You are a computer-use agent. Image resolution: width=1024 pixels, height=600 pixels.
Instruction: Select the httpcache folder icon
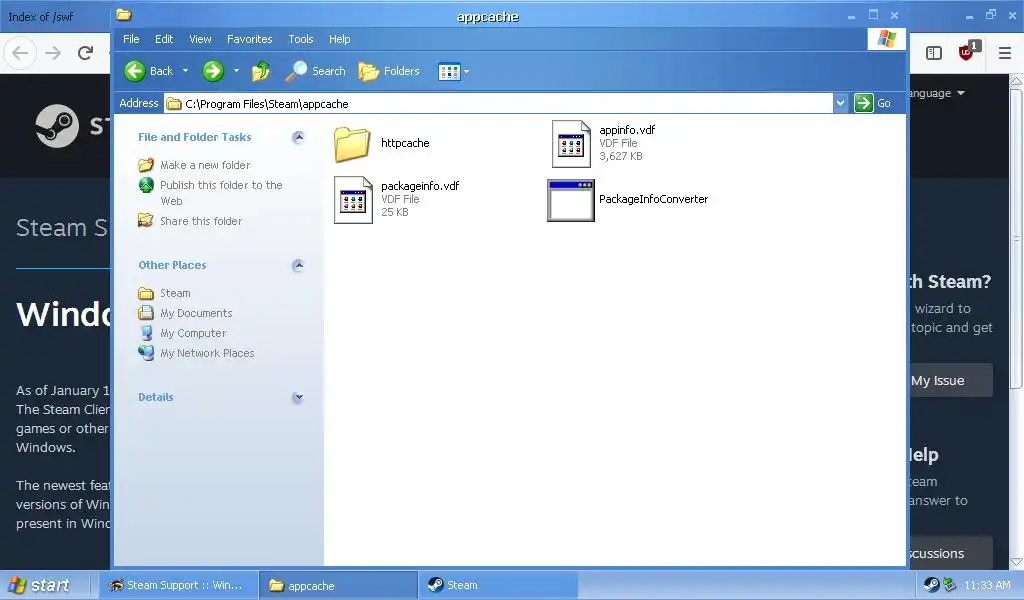pyautogui.click(x=352, y=144)
